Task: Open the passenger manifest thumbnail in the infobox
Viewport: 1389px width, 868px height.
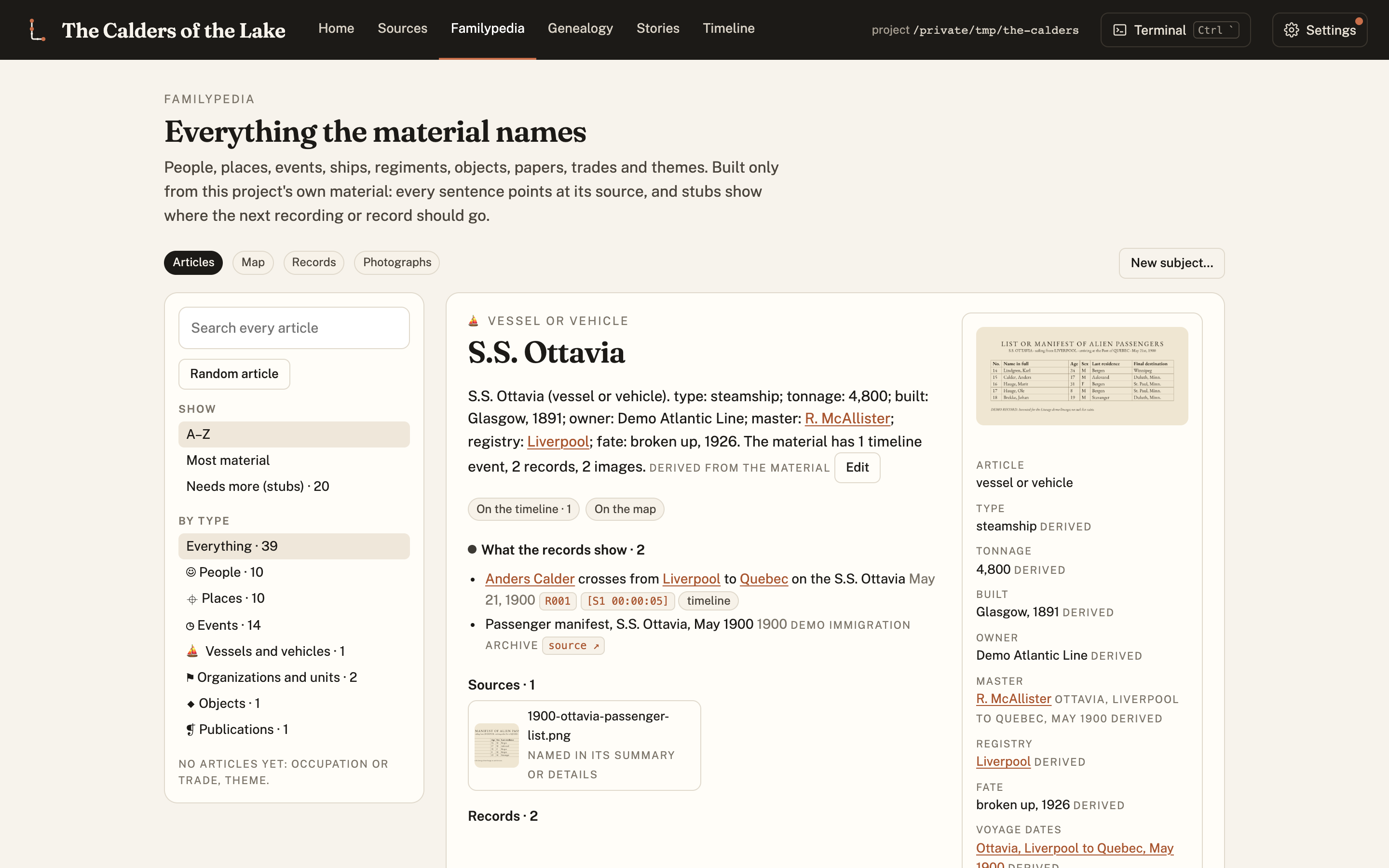Action: (1082, 376)
